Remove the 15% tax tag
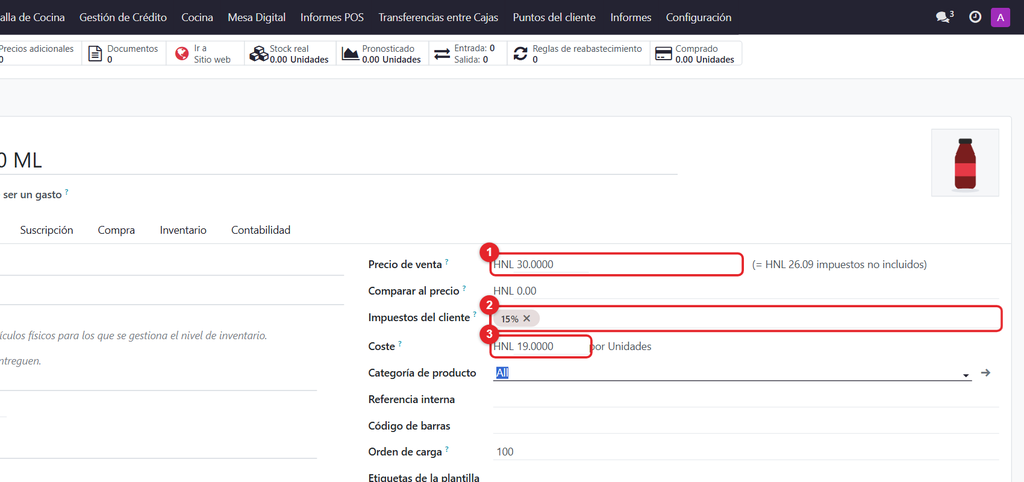Viewport: 1024px width, 482px height. tap(526, 319)
